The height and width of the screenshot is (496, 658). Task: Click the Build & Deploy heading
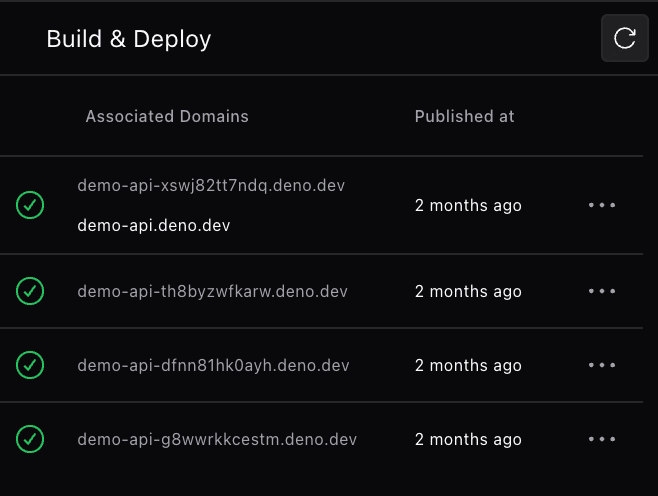pyautogui.click(x=128, y=39)
